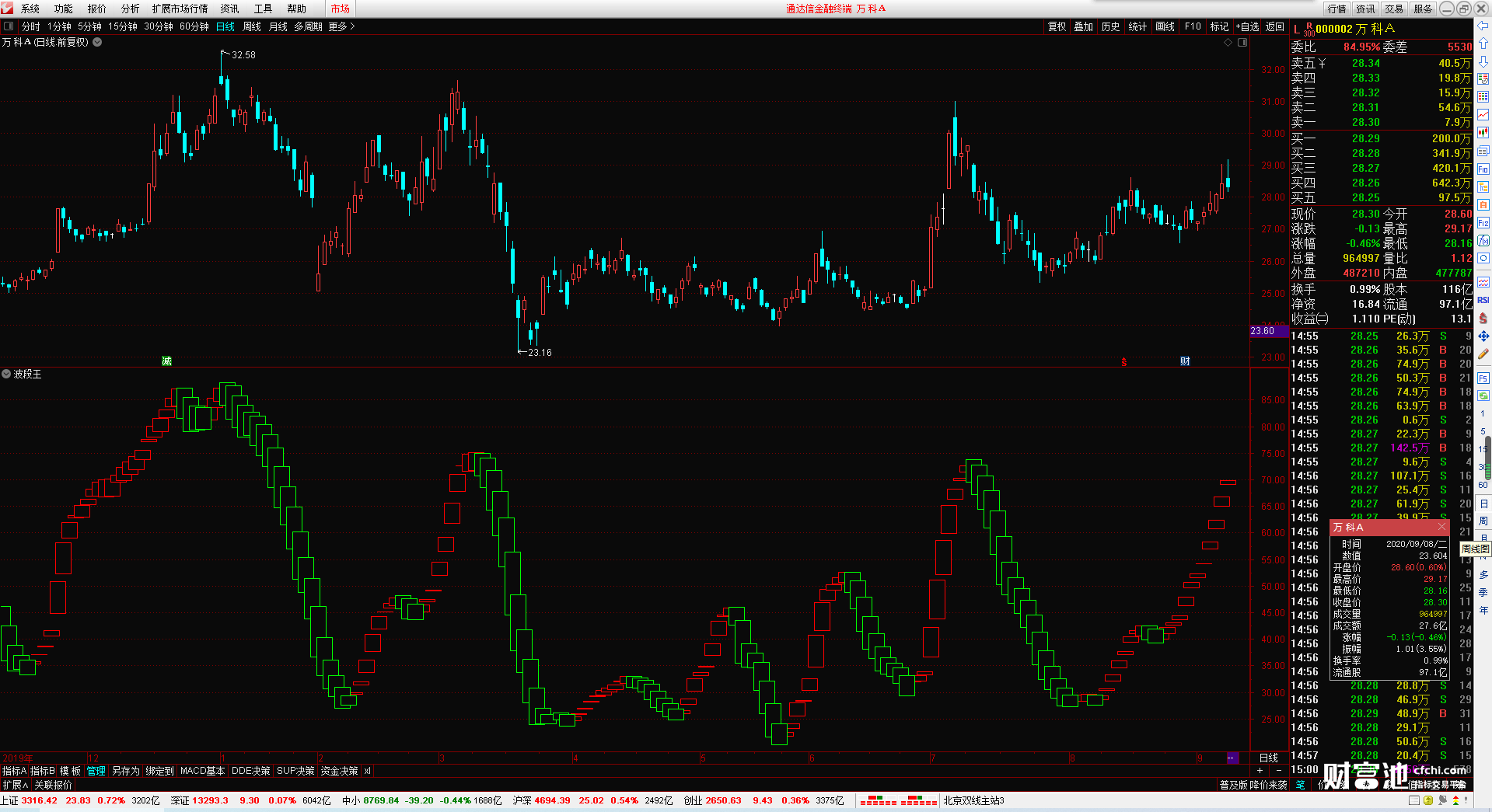This screenshot has width=1492, height=812.
Task: Expand the 扩展∧ panel at bottom
Action: [x=15, y=786]
